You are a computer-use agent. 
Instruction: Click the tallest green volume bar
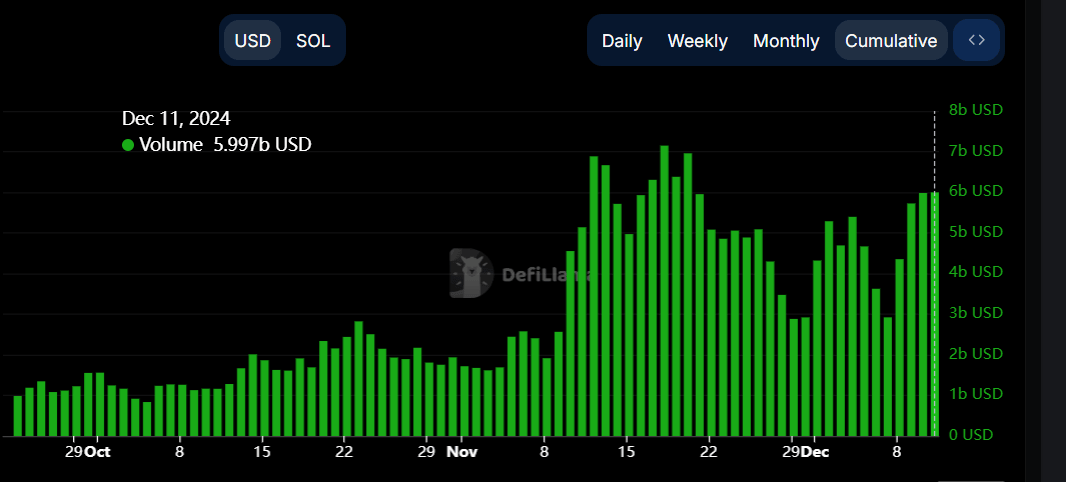[664, 290]
